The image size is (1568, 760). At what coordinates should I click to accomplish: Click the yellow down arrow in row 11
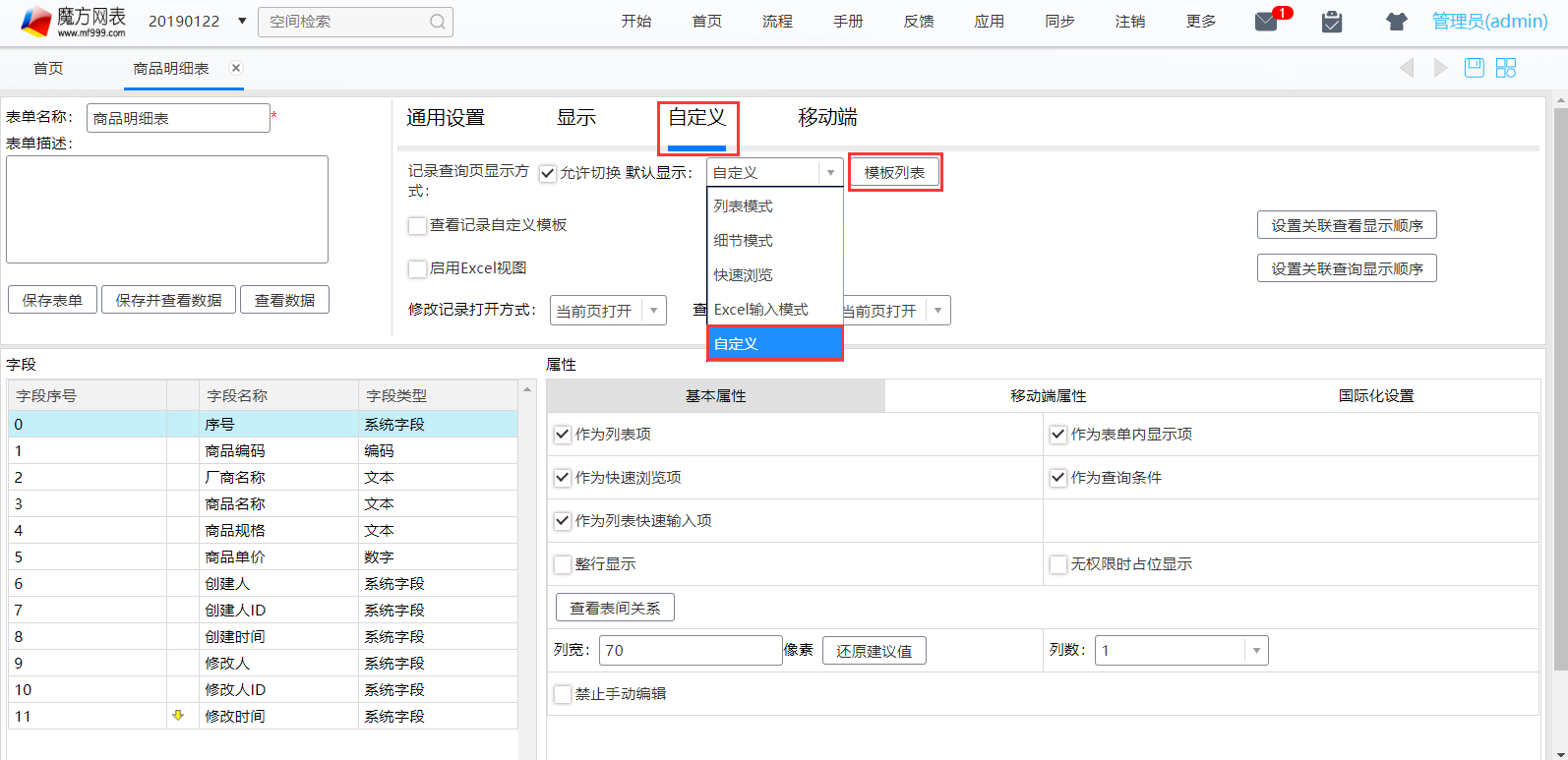tap(178, 716)
